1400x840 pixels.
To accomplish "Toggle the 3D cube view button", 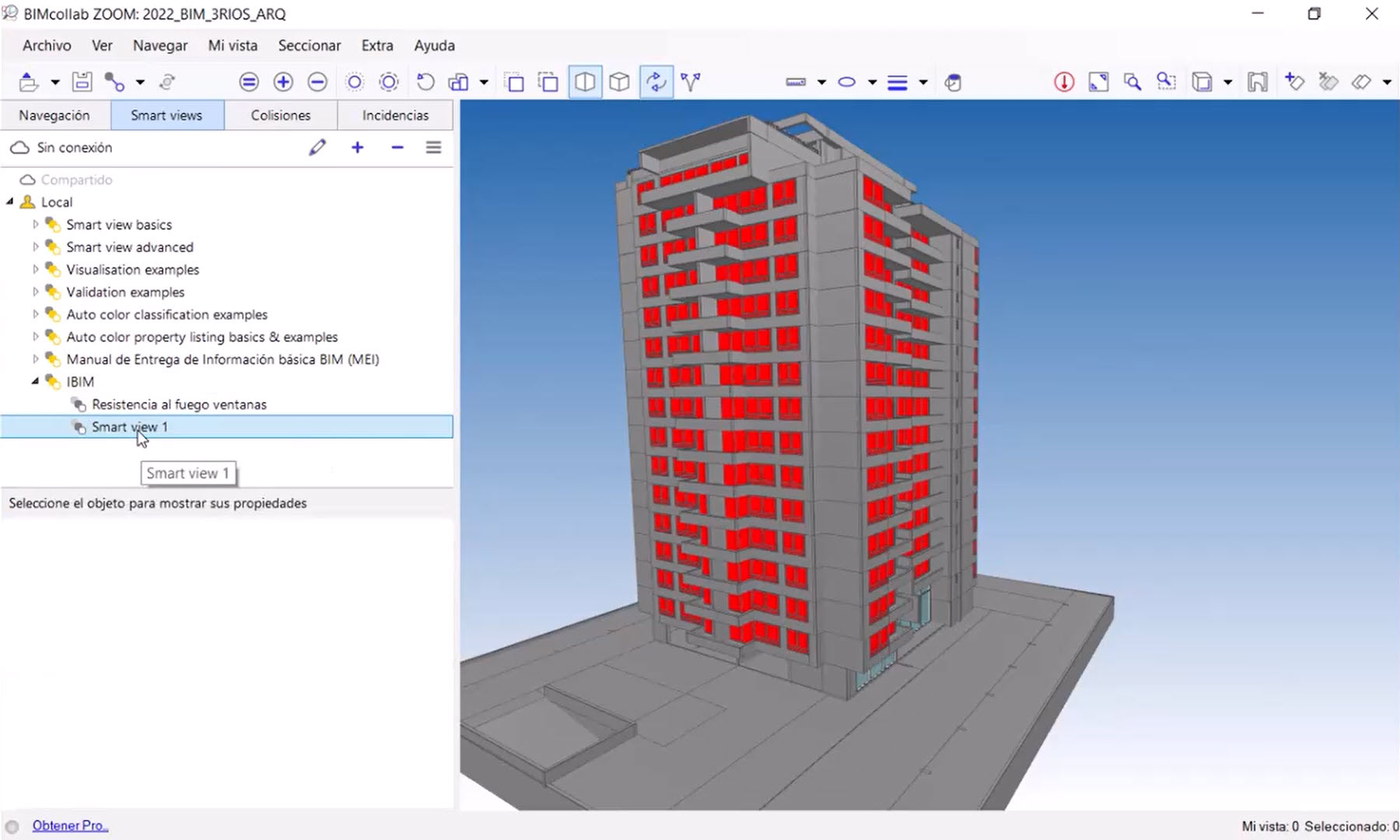I will pyautogui.click(x=619, y=82).
